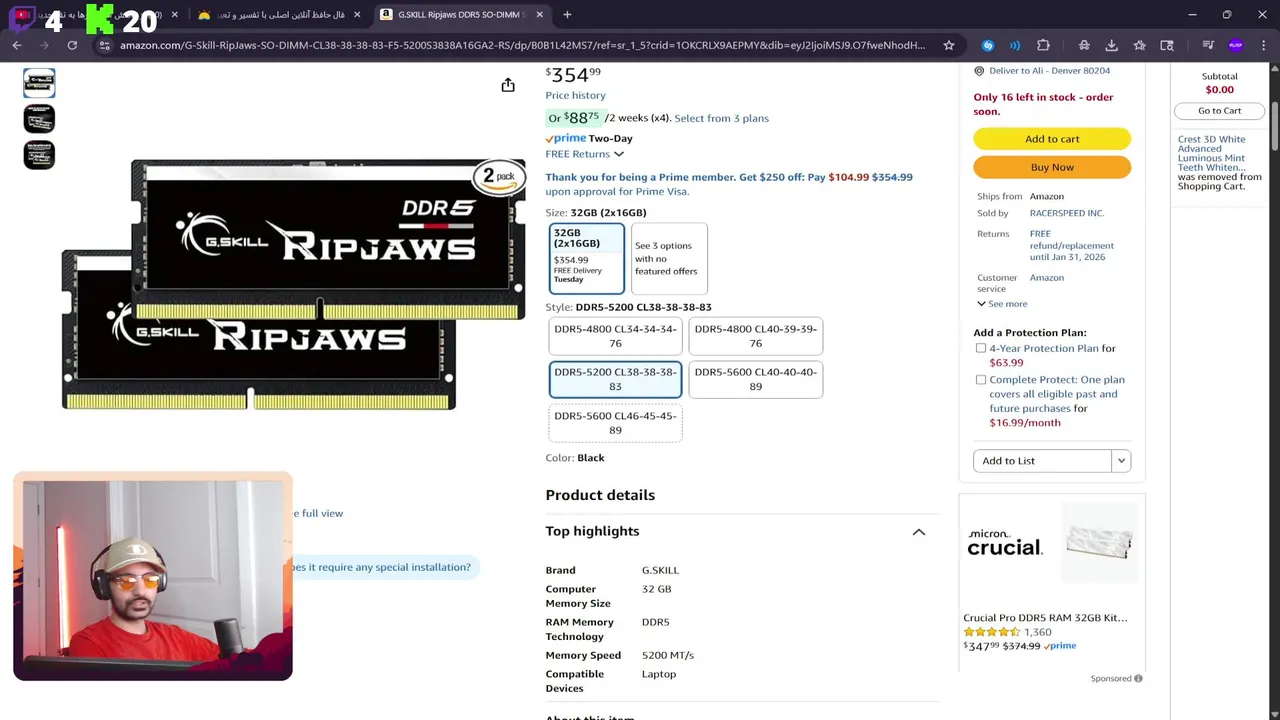1280x720 pixels.
Task: Open the main Ripjaws product image
Action: pos(293,285)
